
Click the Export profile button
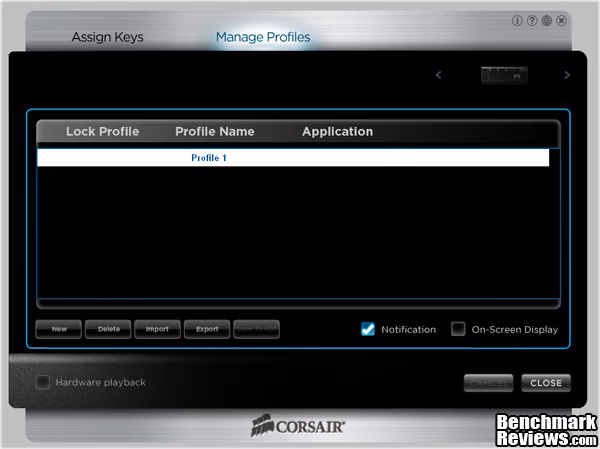(x=207, y=329)
